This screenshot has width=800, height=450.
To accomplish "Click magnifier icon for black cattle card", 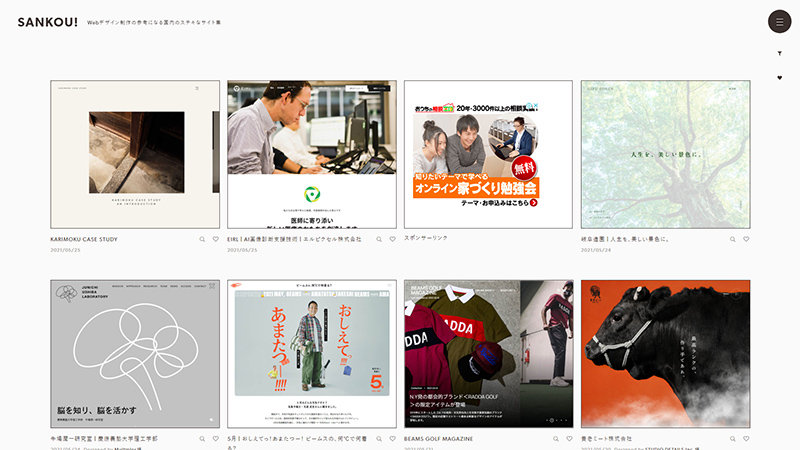I will tap(733, 438).
